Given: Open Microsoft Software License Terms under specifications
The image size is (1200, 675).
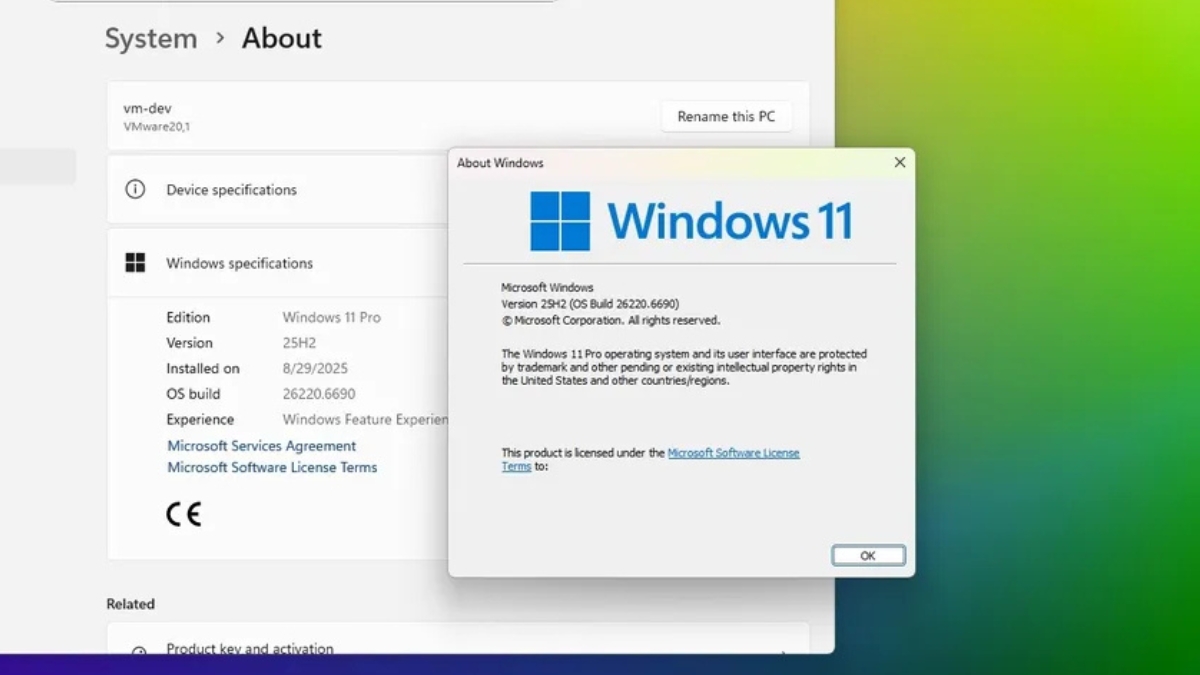Looking at the screenshot, I should pos(272,467).
